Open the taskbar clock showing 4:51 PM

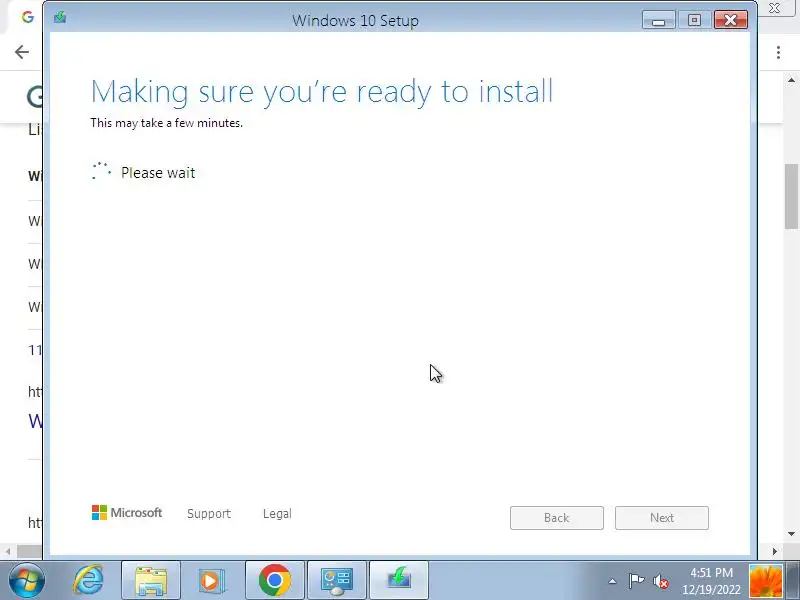711,581
